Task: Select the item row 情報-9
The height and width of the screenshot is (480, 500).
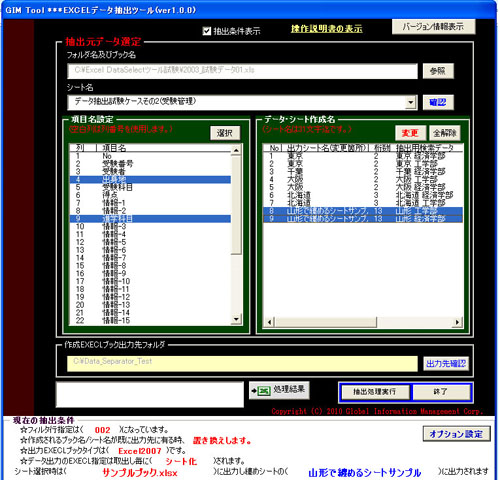Action: click(x=150, y=273)
